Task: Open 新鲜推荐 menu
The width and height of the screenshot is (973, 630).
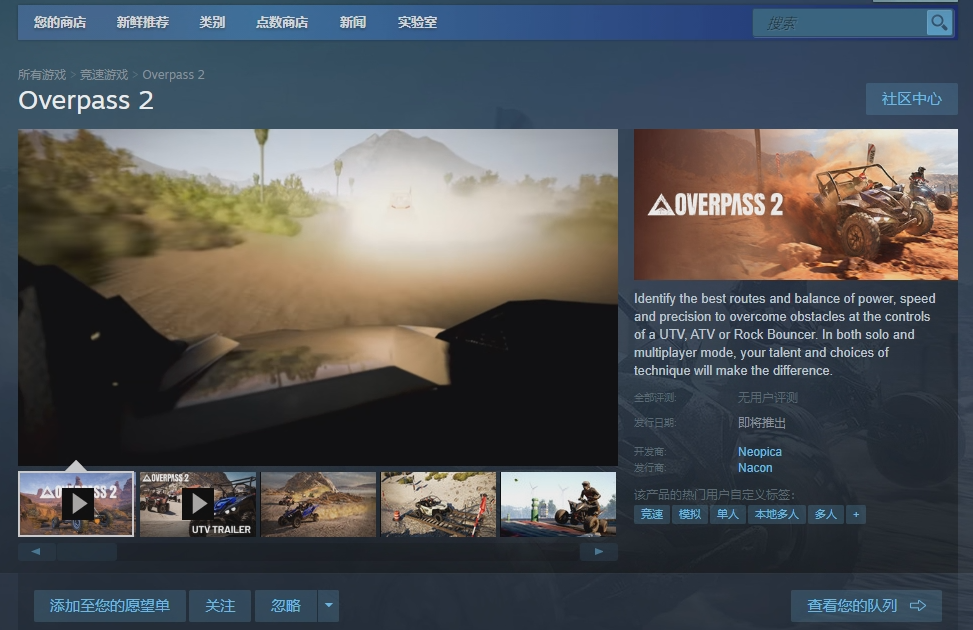Action: click(143, 23)
